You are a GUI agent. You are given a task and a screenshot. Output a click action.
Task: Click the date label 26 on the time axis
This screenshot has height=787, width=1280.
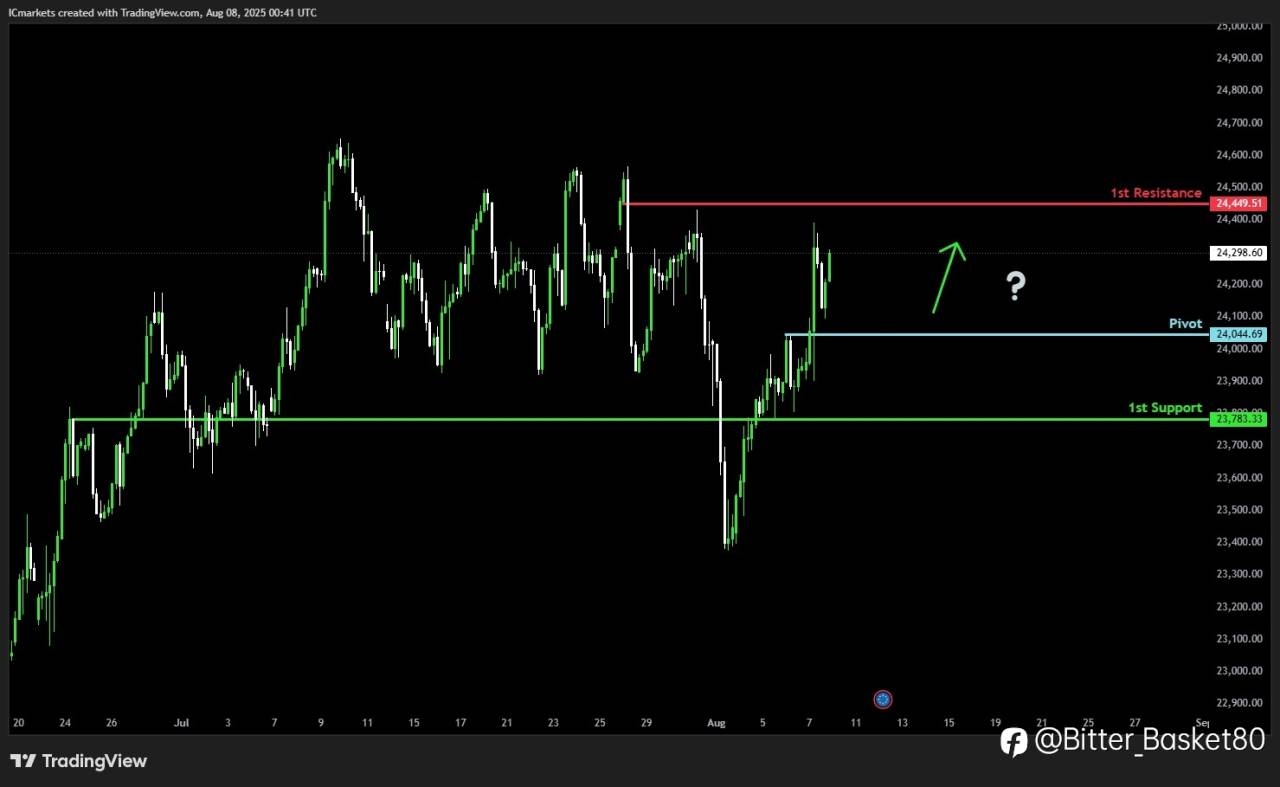[x=112, y=722]
